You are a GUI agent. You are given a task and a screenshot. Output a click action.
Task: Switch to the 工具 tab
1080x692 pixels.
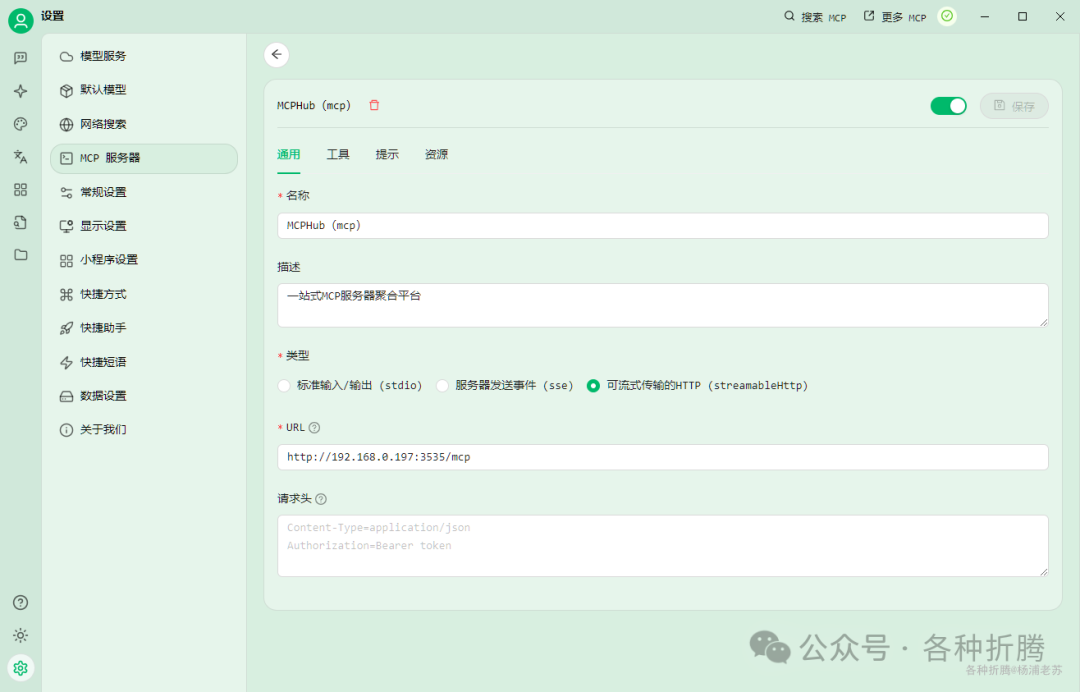pos(338,154)
